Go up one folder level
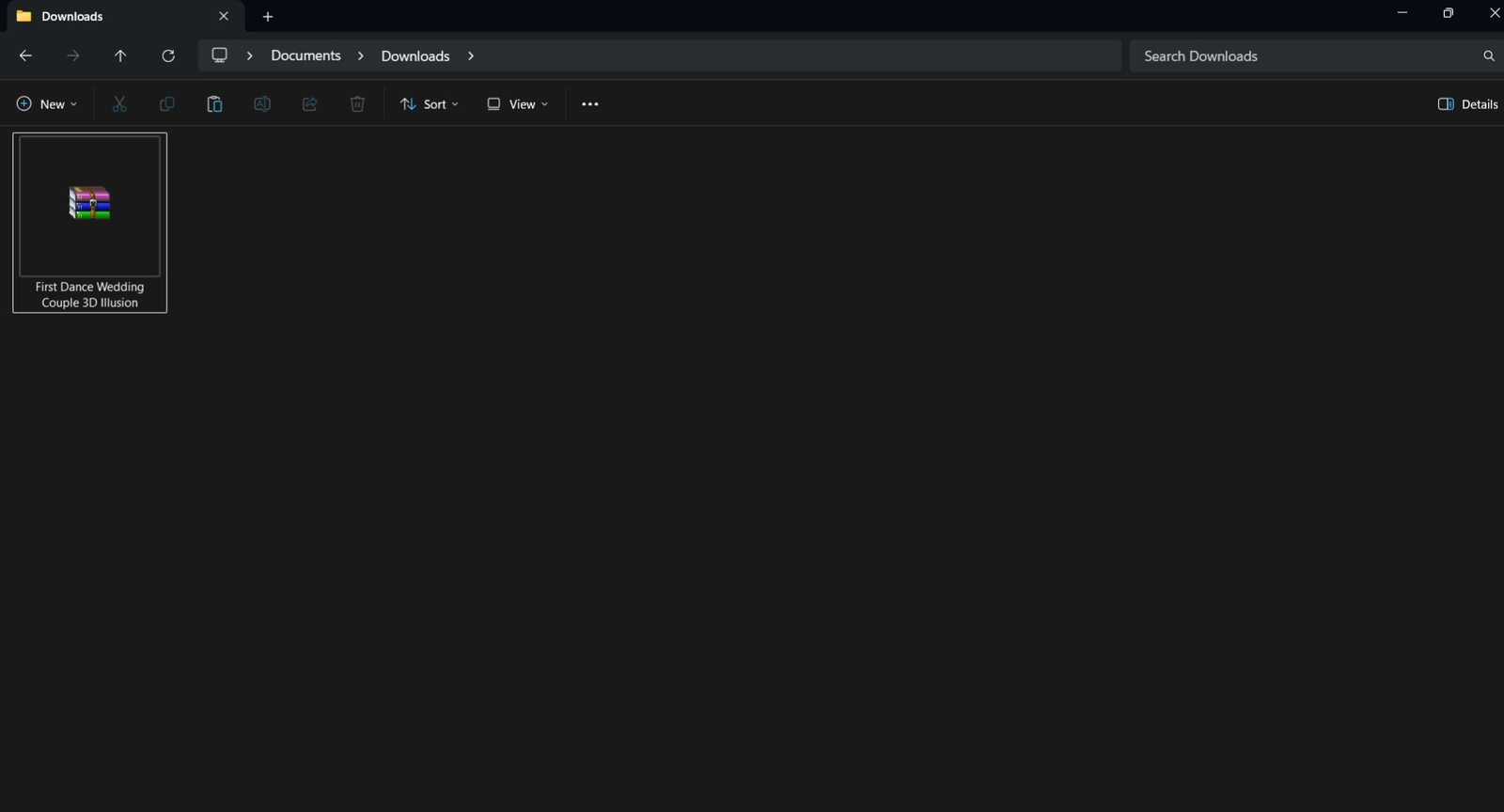Viewport: 1504px width, 812px height. point(120,56)
